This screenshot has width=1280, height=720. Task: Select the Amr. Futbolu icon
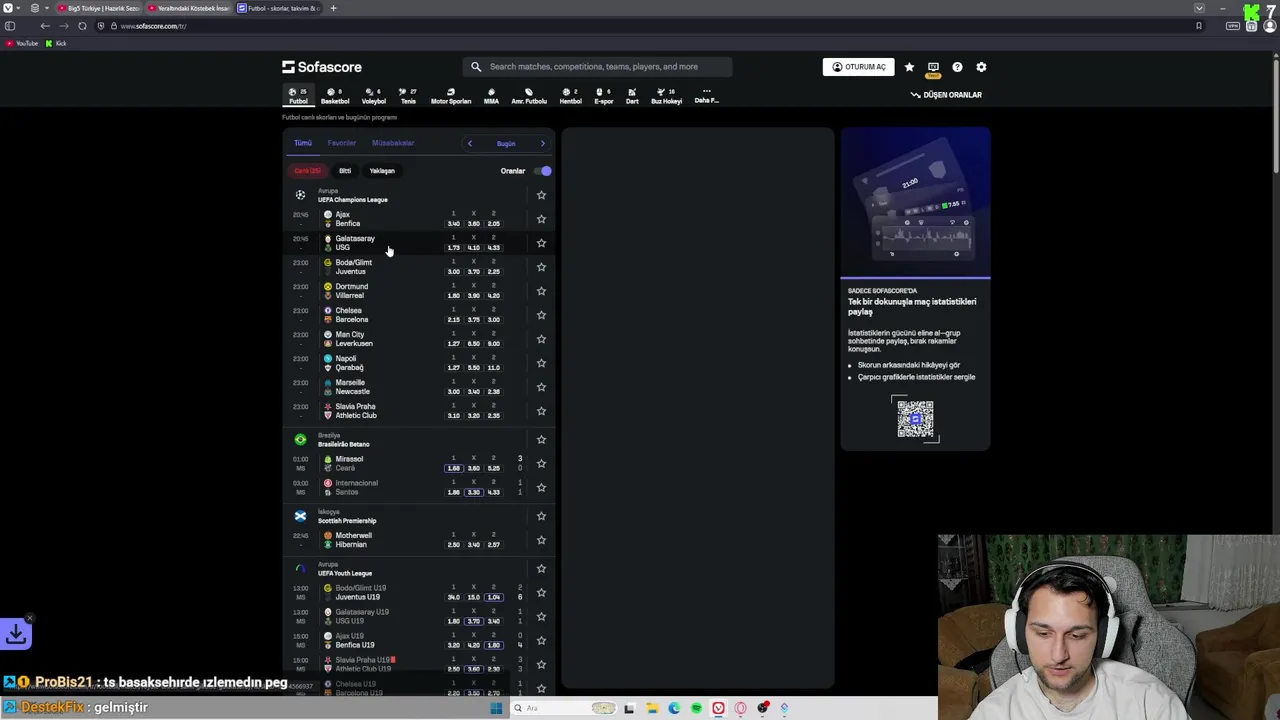pyautogui.click(x=529, y=96)
